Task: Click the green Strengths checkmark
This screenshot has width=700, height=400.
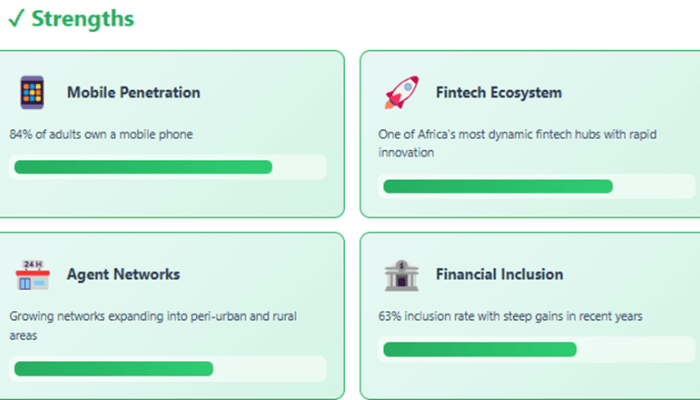Action: 15,19
